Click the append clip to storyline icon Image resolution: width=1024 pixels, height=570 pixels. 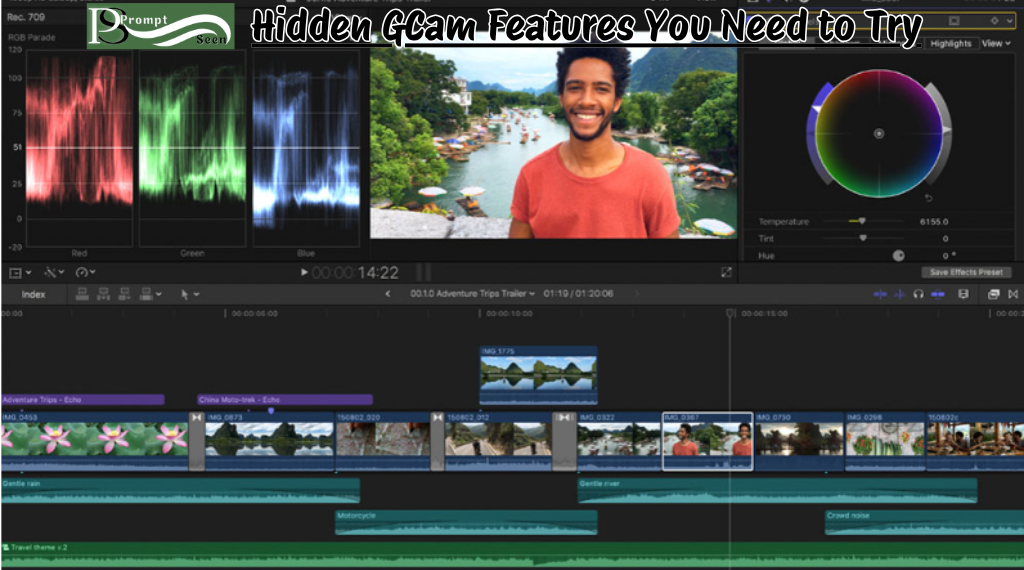pos(124,294)
